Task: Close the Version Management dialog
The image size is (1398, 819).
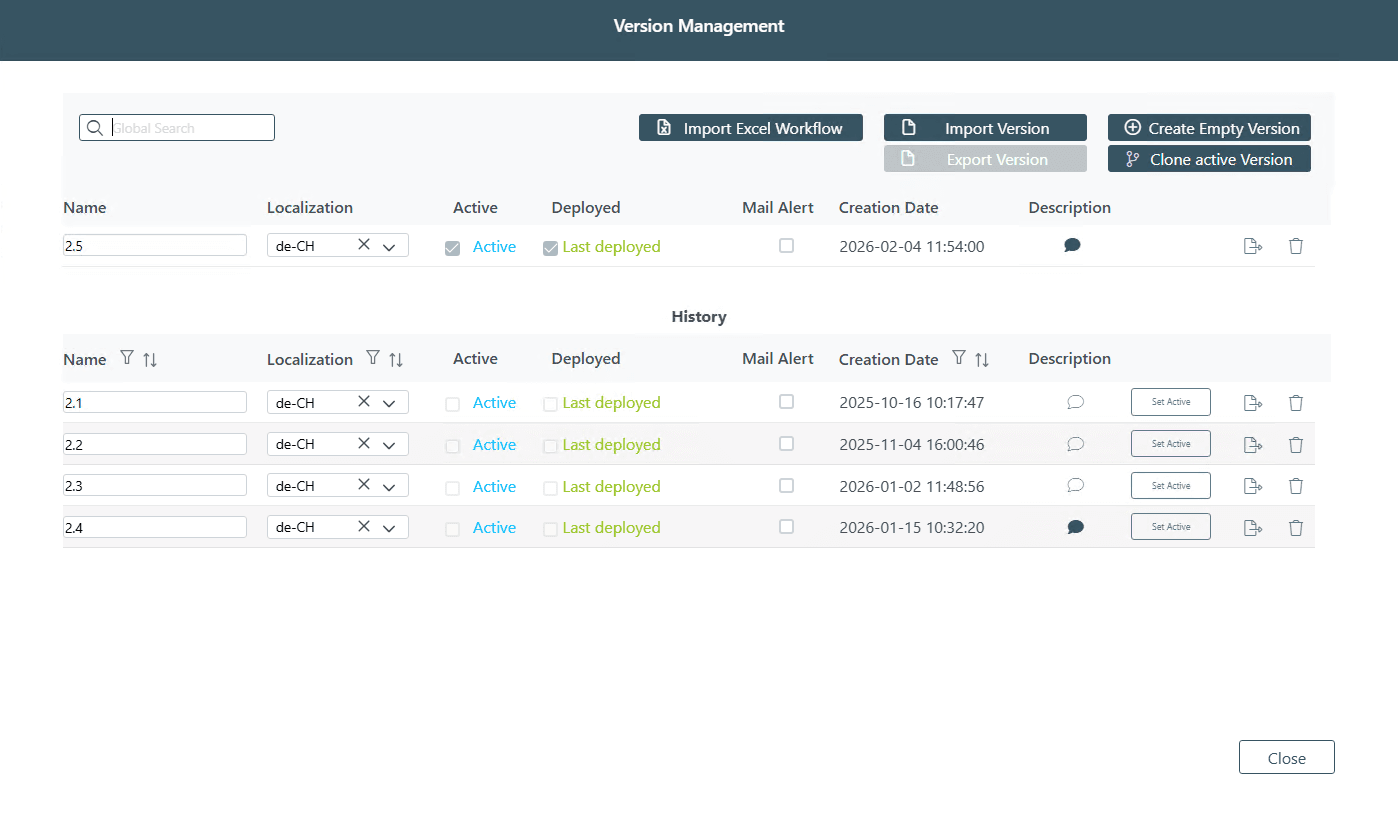Action: [1286, 757]
